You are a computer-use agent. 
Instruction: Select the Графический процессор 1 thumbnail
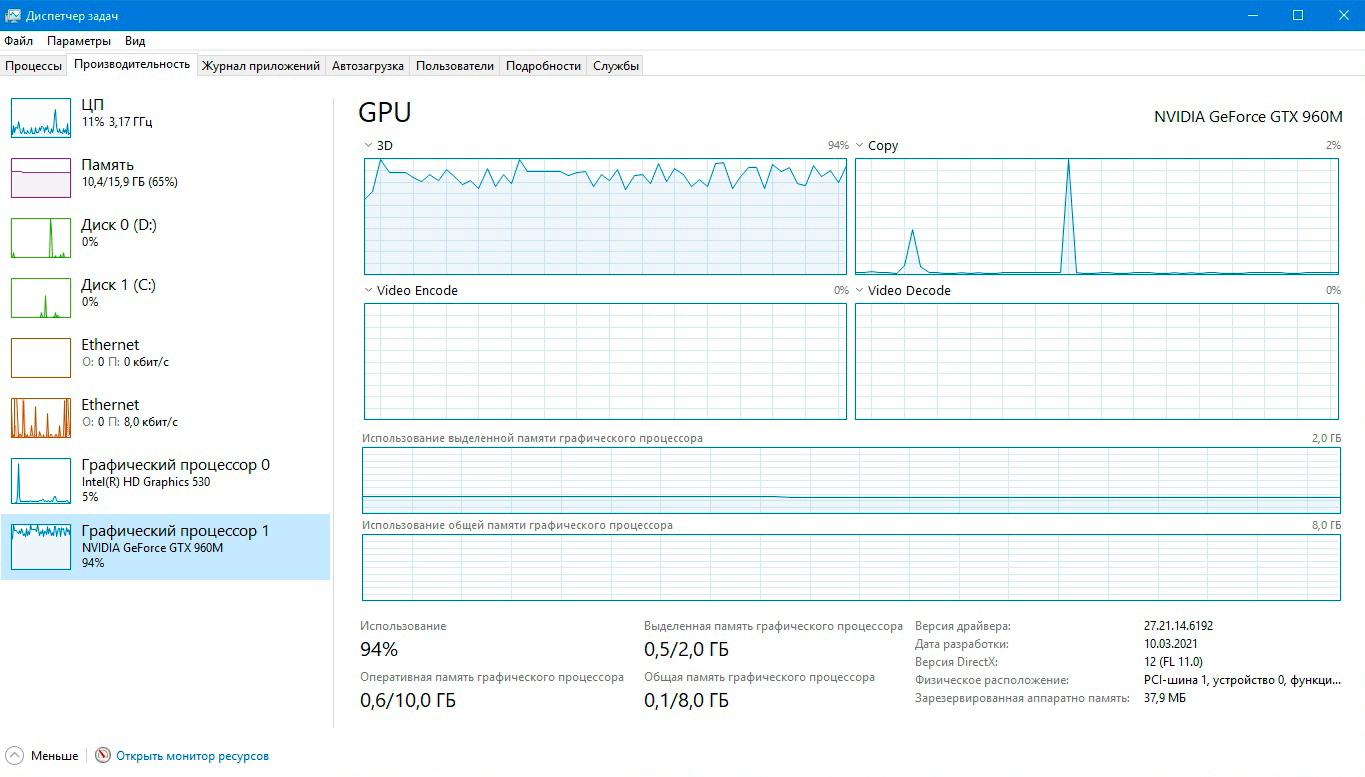(41, 546)
